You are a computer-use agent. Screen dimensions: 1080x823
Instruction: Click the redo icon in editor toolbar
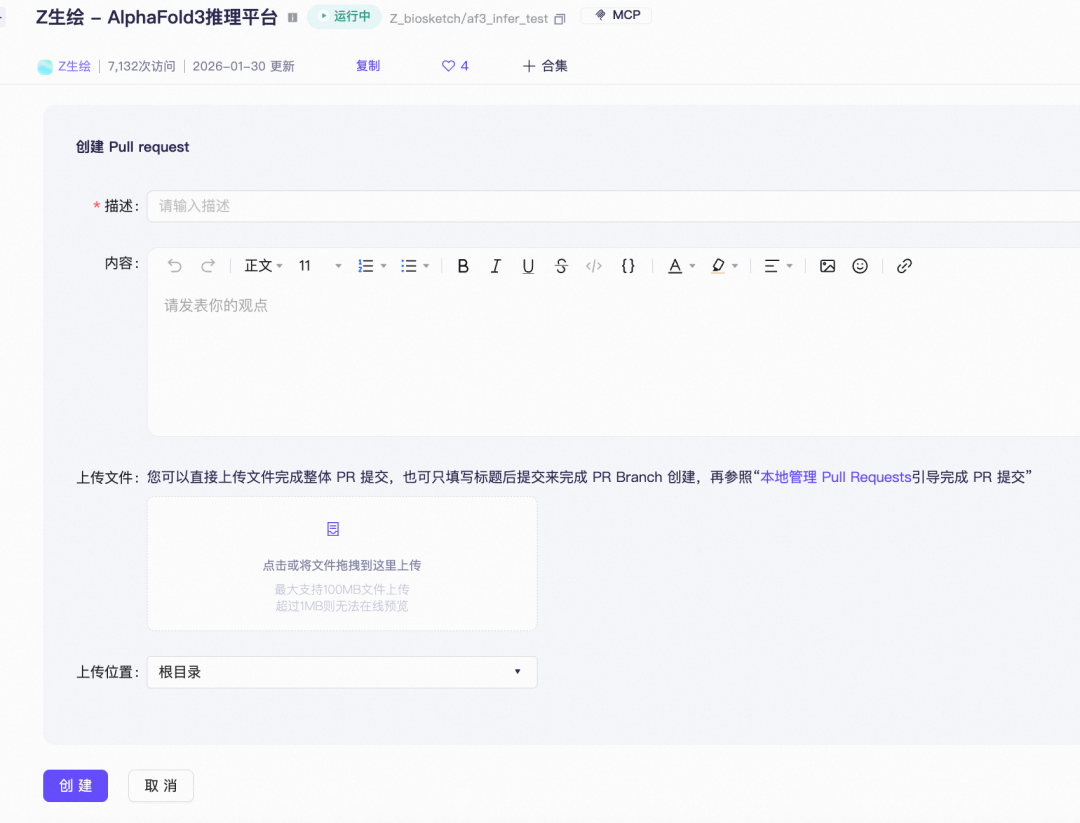click(208, 266)
